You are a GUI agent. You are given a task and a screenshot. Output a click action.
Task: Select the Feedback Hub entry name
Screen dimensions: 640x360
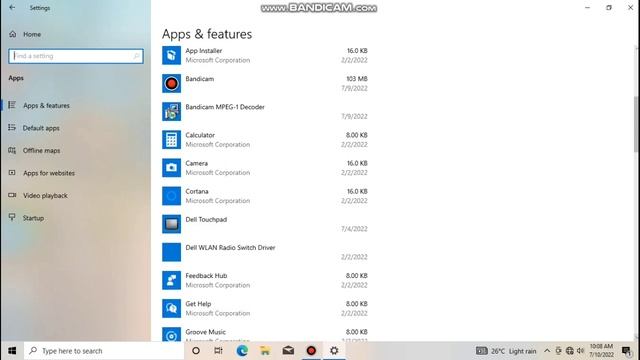click(206, 276)
